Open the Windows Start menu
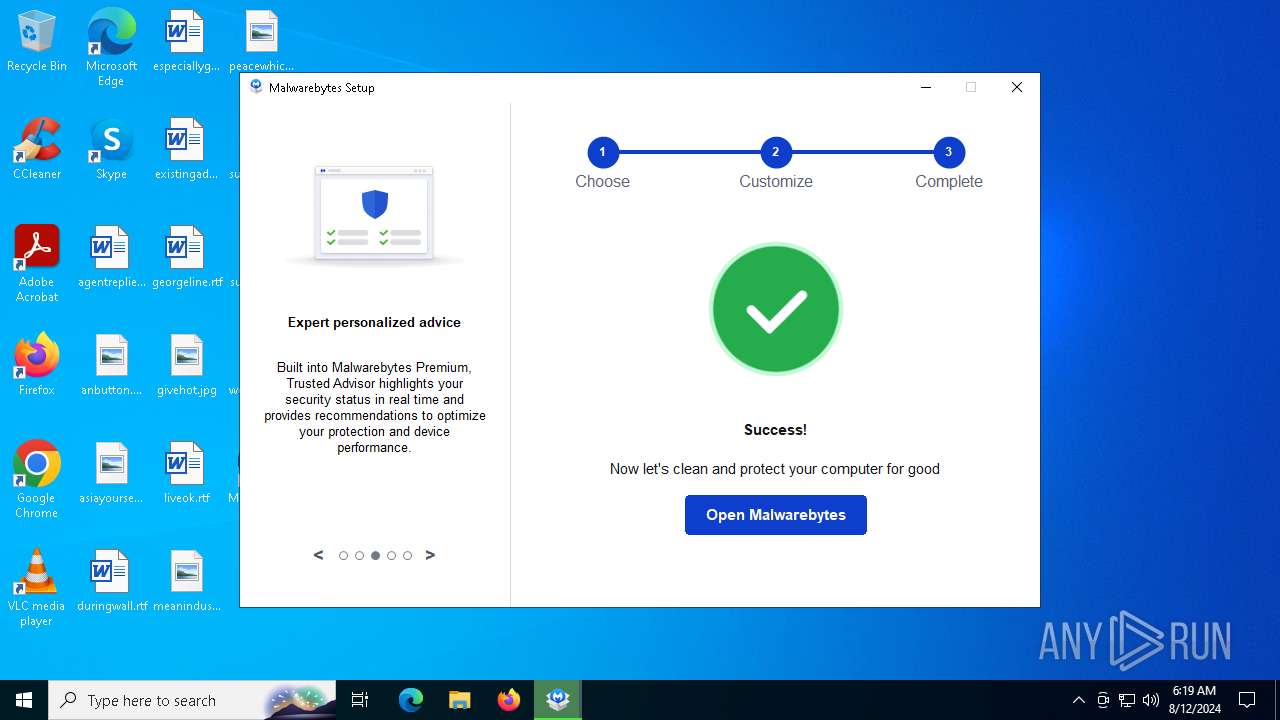 tap(24, 700)
